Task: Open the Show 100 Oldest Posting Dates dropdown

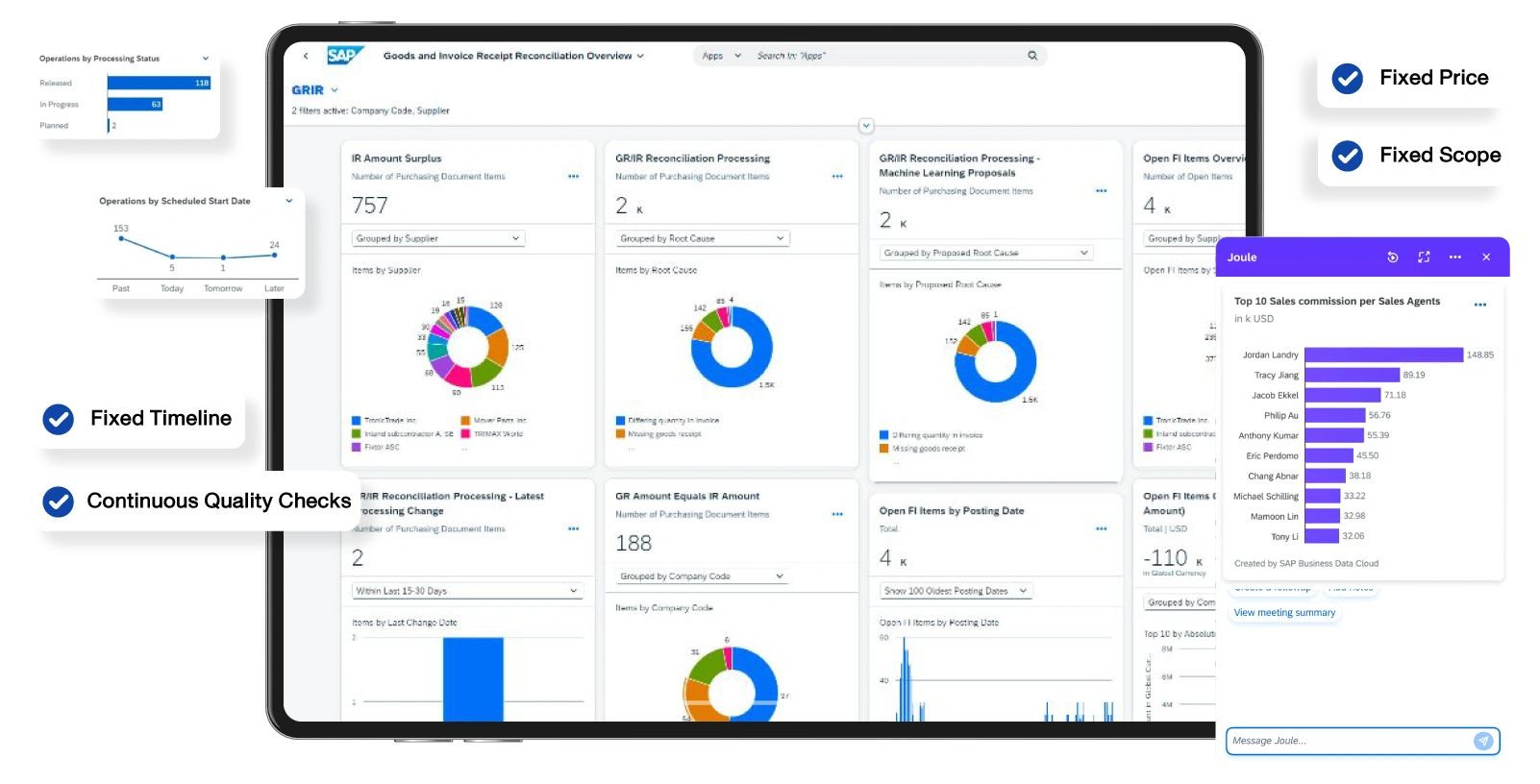Action: coord(956,591)
